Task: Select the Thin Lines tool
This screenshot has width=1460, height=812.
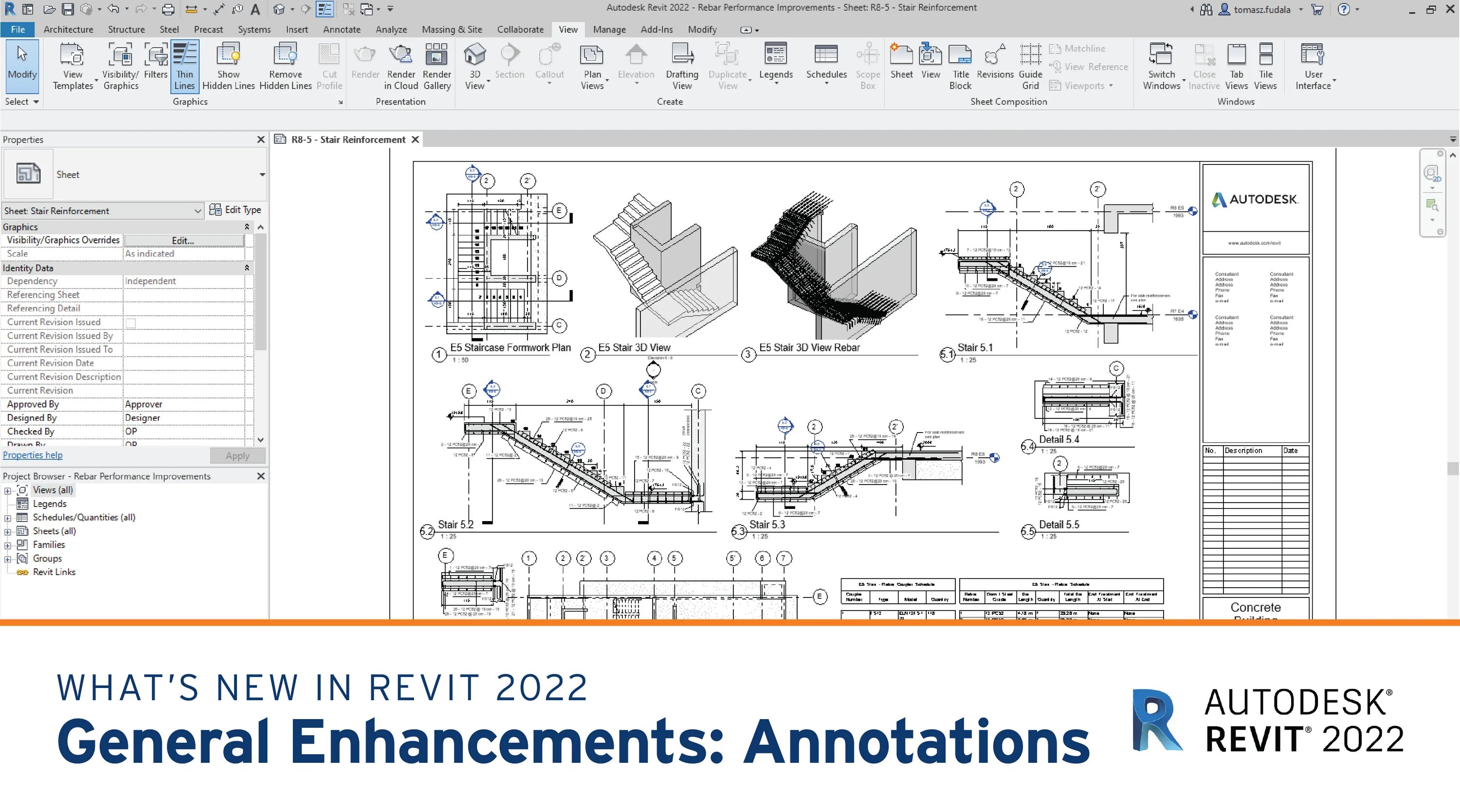Action: point(184,66)
